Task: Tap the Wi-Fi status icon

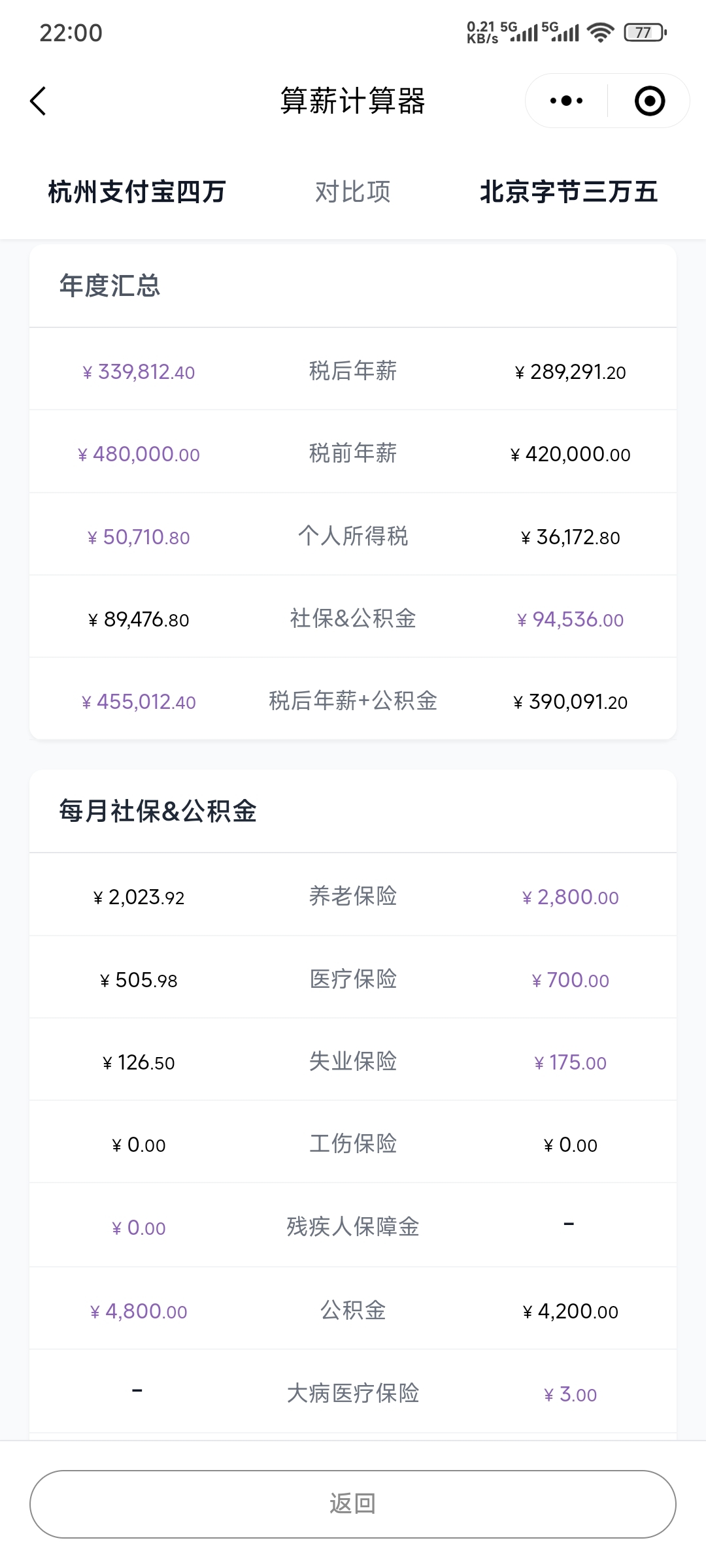Action: click(599, 32)
